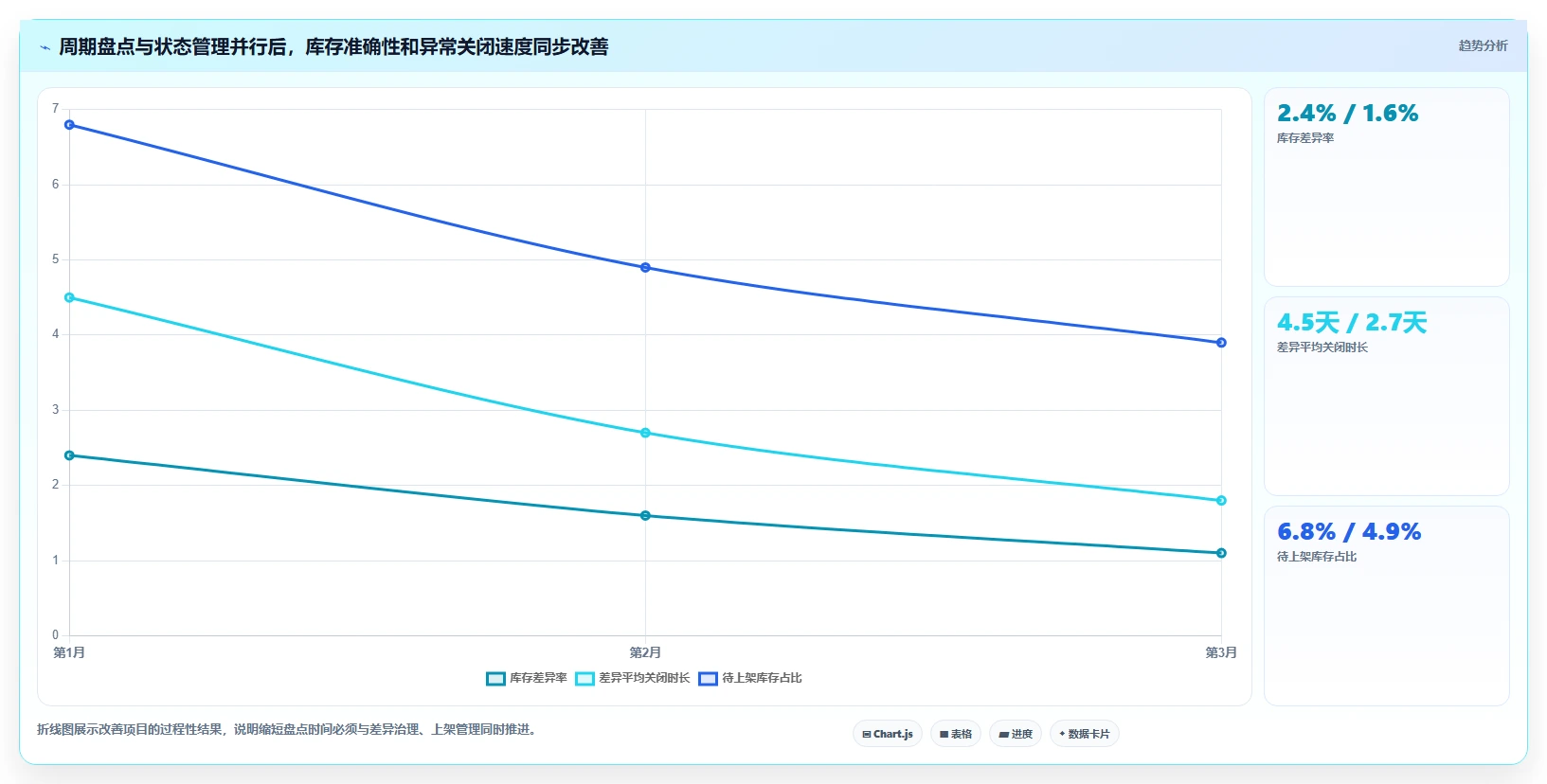Click 差异平均关闭时长 data point at 第3月
Viewport: 1547px width, 784px height.
tap(1221, 501)
